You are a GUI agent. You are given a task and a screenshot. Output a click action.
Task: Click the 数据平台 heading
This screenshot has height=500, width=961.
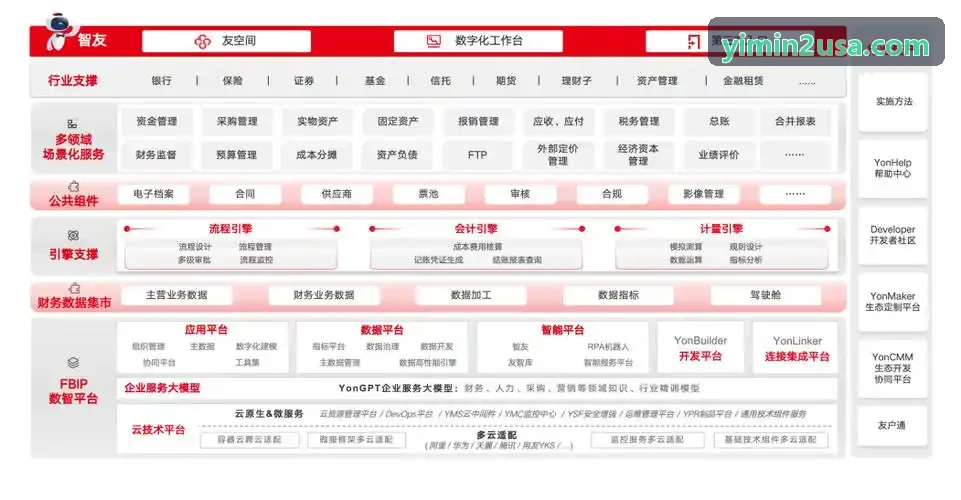382,330
